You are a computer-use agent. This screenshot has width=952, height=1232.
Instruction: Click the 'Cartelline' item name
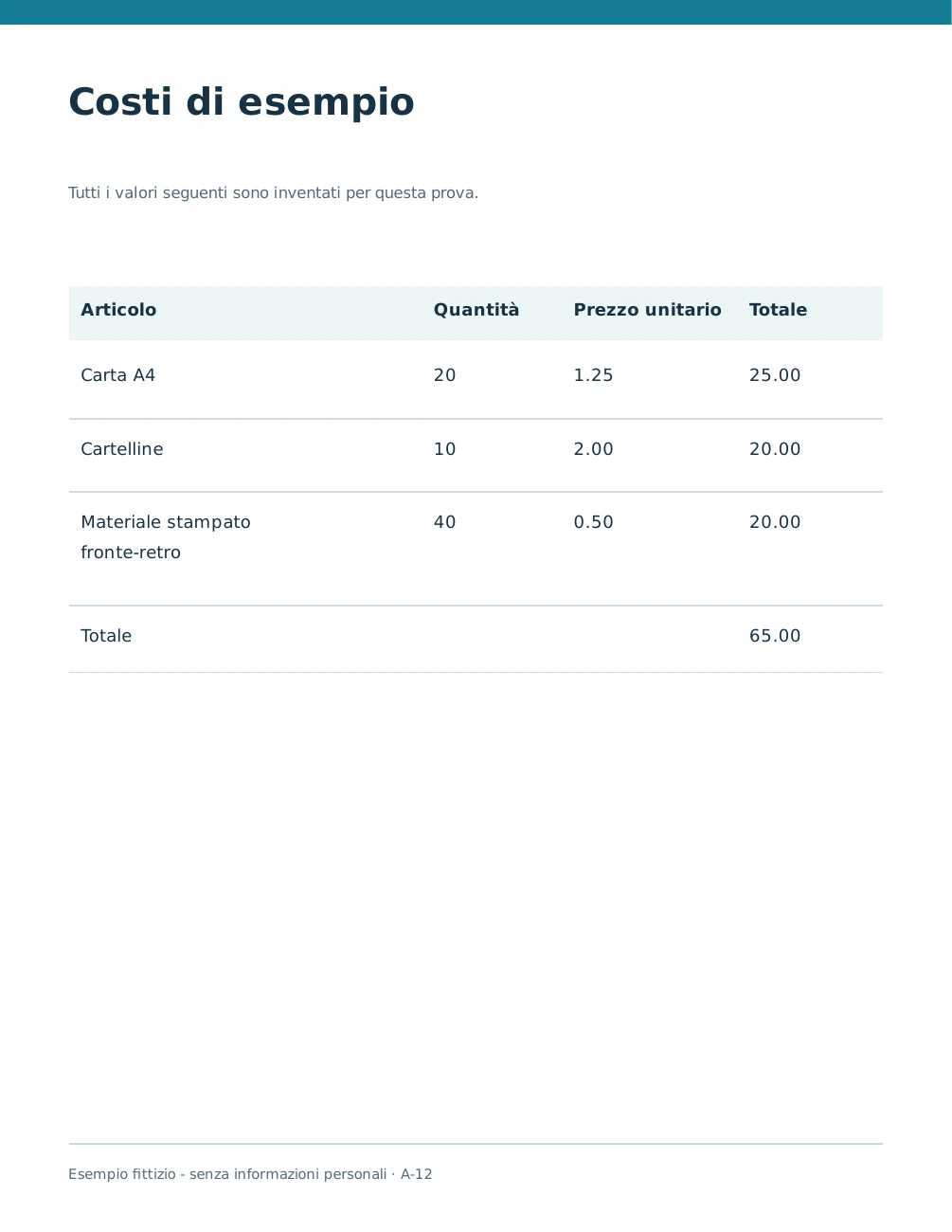point(122,449)
